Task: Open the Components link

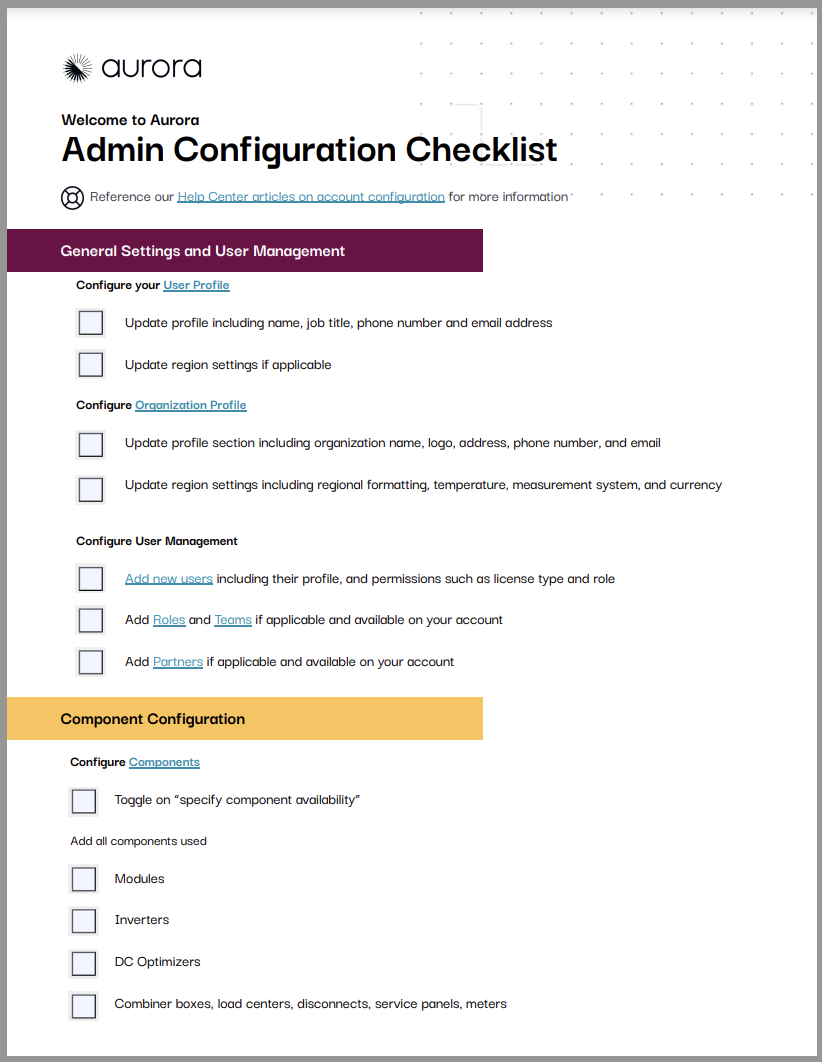Action: tap(165, 762)
